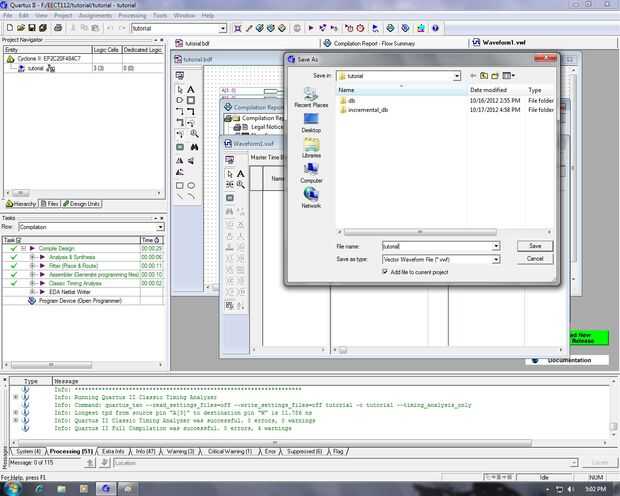The image size is (620, 496).
Task: Click the Cancel button in Save As dialog
Action: [x=535, y=259]
